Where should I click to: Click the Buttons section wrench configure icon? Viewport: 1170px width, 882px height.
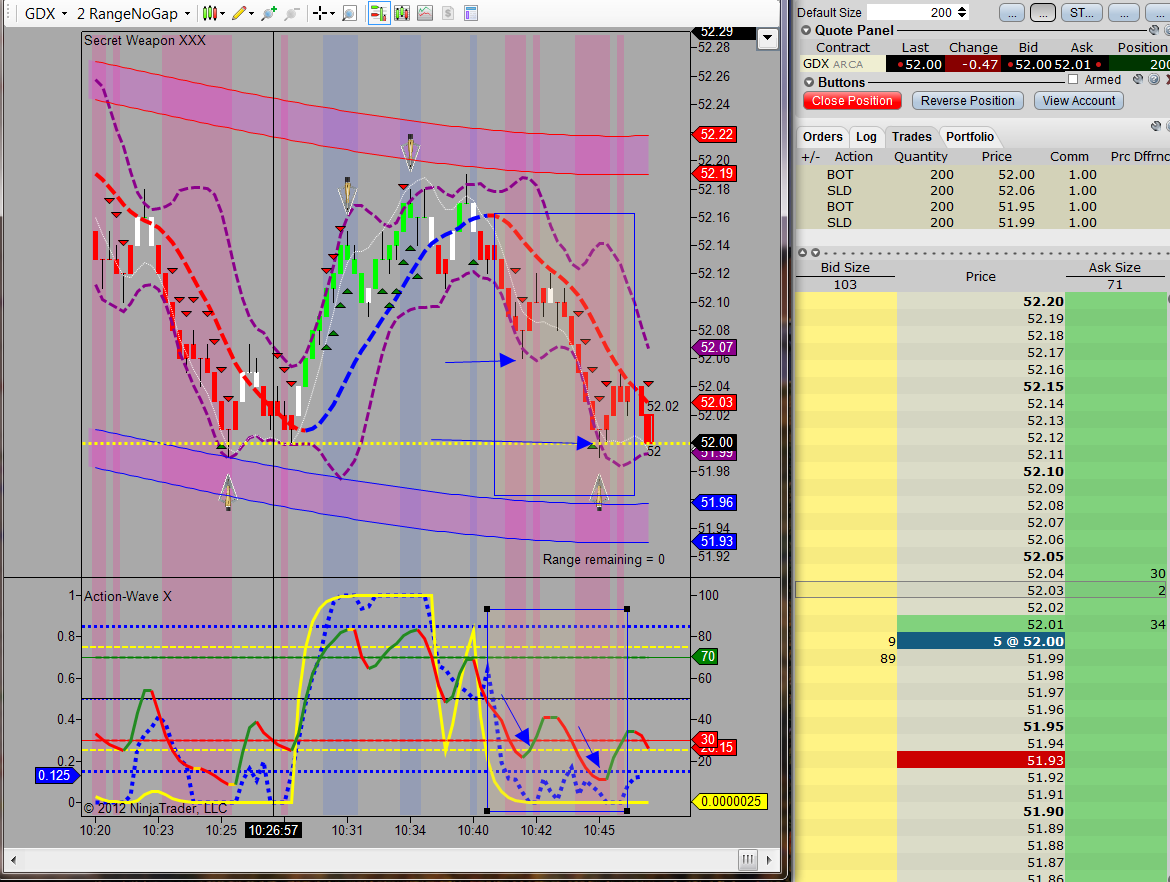[x=1138, y=79]
